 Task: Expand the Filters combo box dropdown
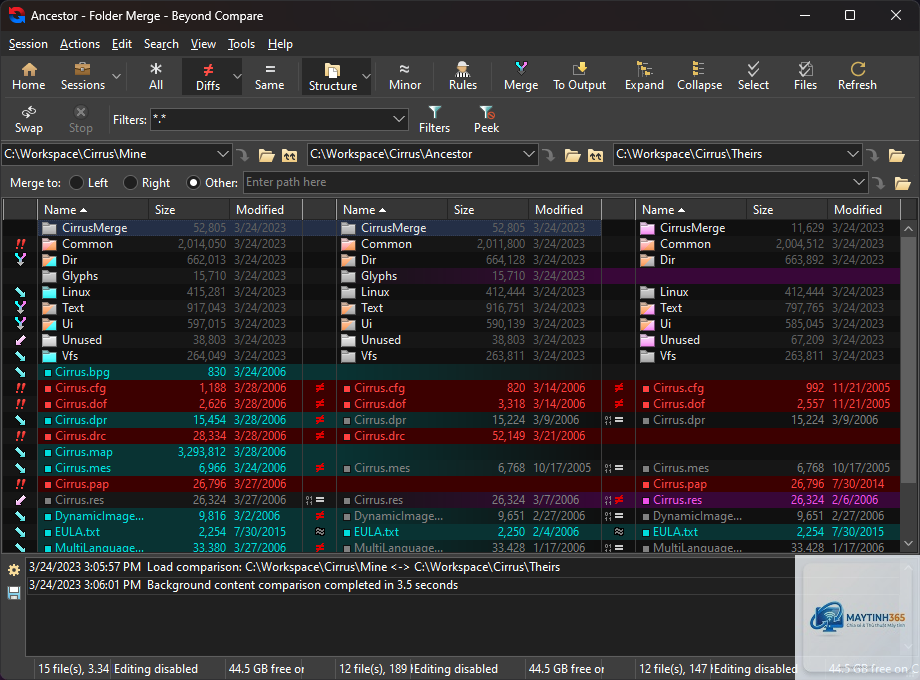click(x=399, y=119)
